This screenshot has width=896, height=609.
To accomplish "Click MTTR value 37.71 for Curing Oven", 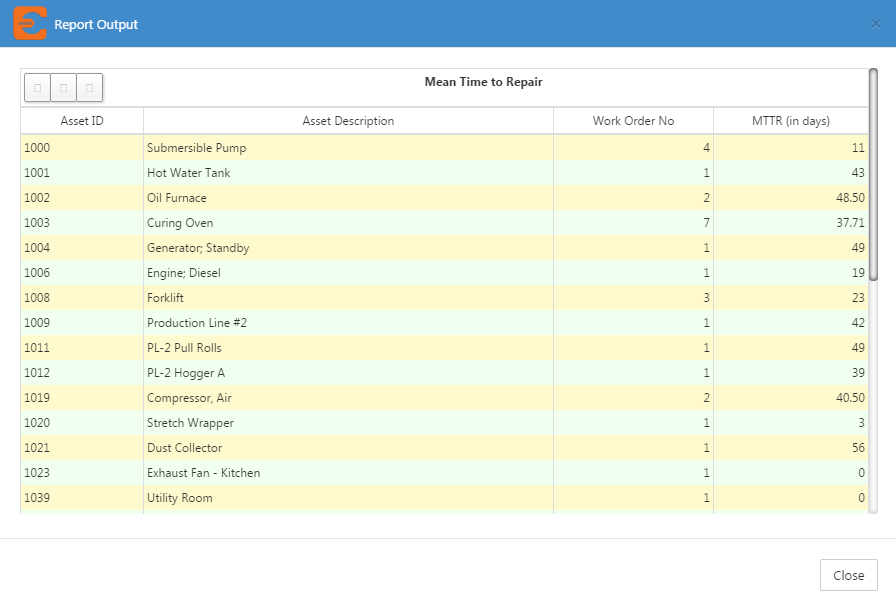I will point(850,223).
